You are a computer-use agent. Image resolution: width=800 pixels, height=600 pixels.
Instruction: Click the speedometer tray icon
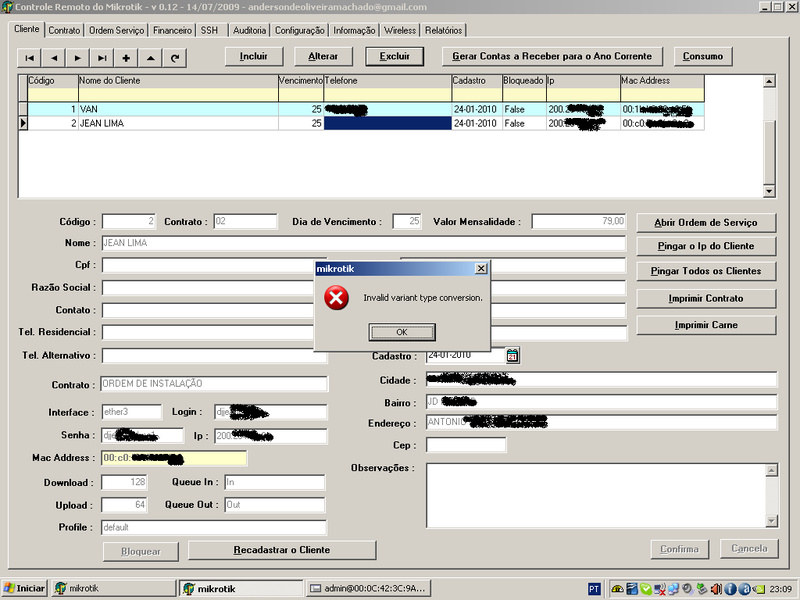(x=617, y=589)
